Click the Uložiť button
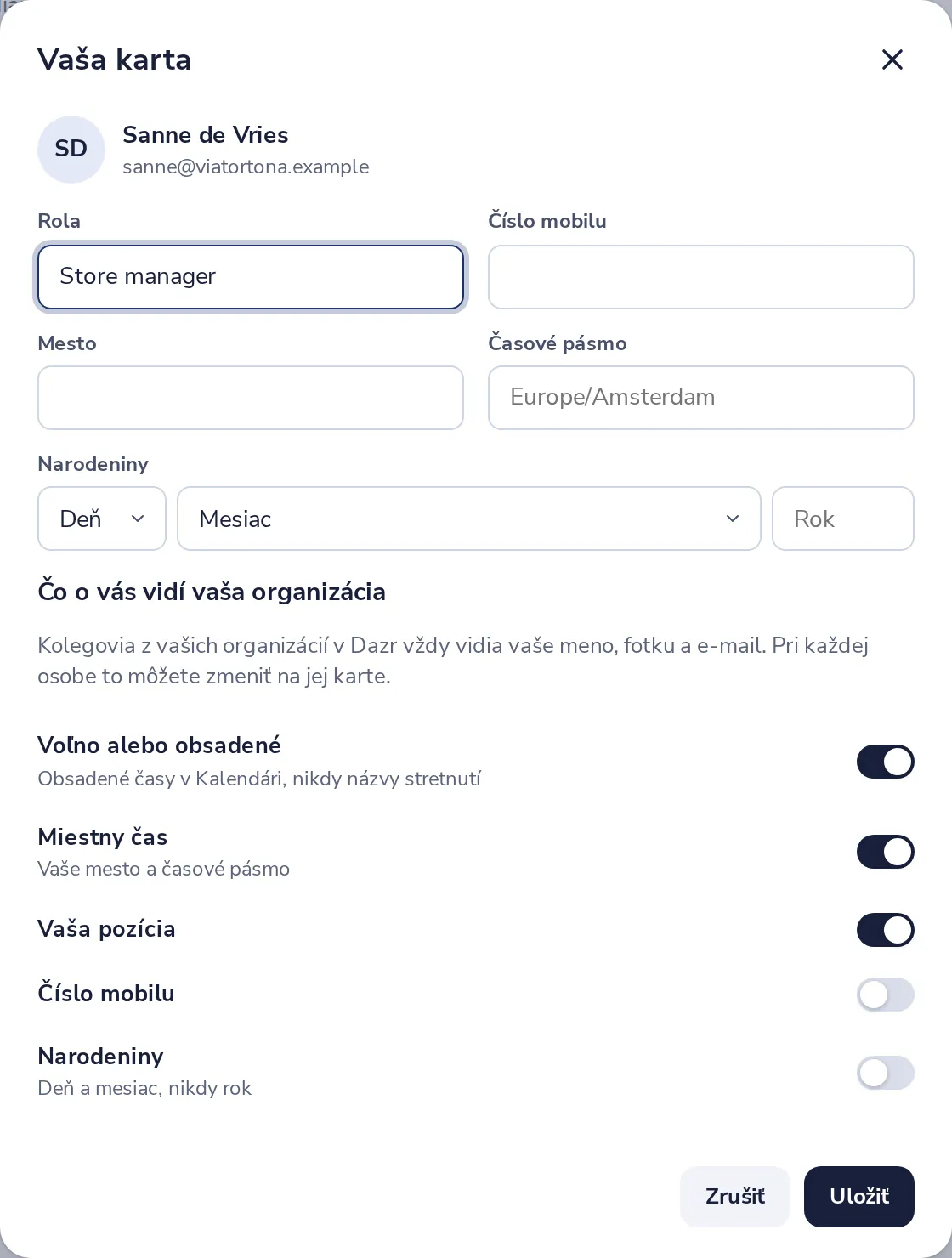952x1258 pixels. click(859, 1197)
